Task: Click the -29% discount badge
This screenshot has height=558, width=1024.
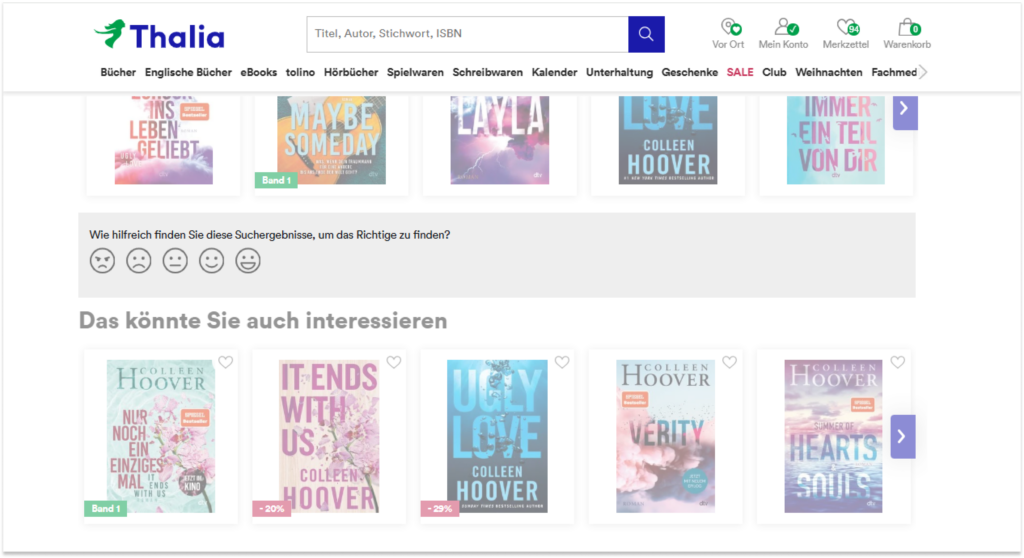Action: click(439, 508)
